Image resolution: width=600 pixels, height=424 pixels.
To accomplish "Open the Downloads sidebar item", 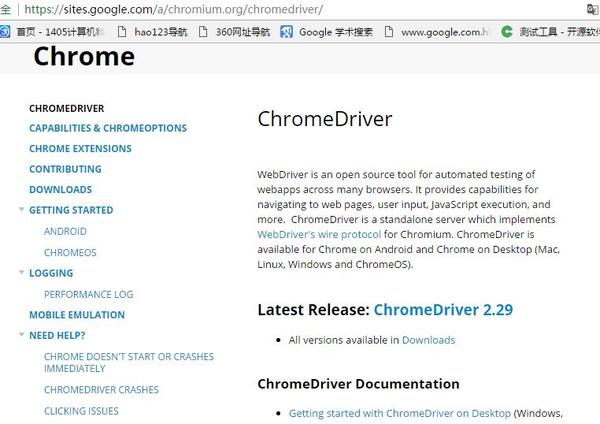I will (x=60, y=189).
